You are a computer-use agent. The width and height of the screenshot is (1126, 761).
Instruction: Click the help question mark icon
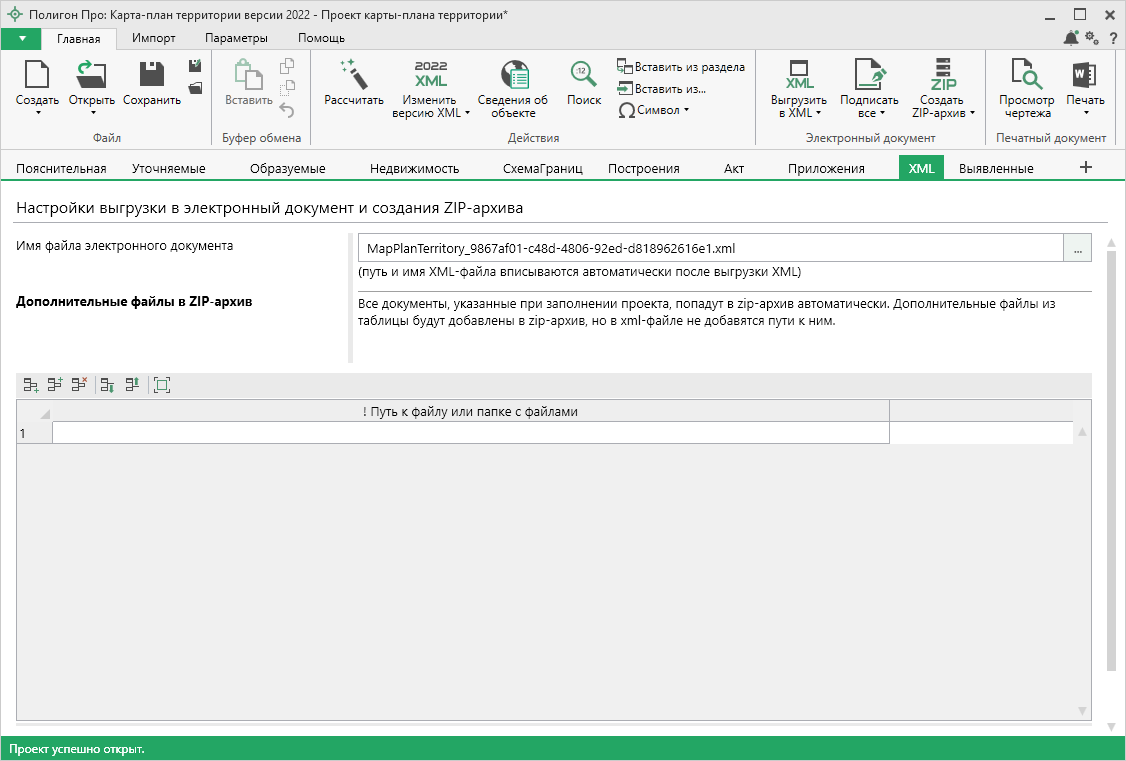coord(1112,38)
